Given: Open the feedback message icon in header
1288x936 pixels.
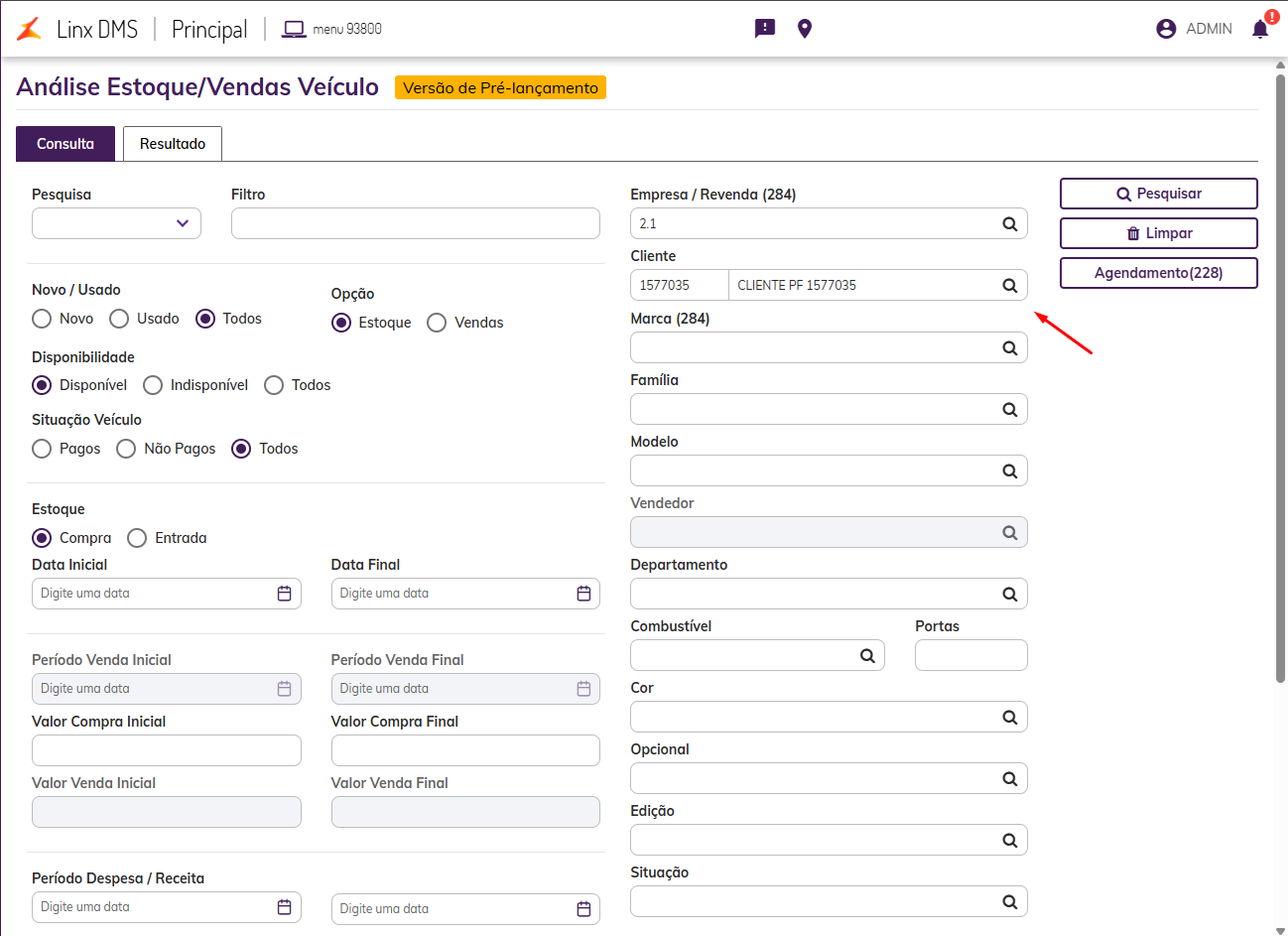Looking at the screenshot, I should pos(765,29).
